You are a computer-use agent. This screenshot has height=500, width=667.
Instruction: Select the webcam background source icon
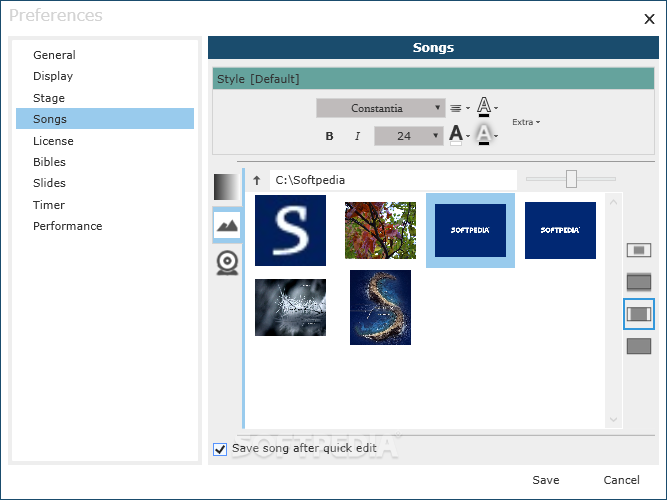[227, 263]
